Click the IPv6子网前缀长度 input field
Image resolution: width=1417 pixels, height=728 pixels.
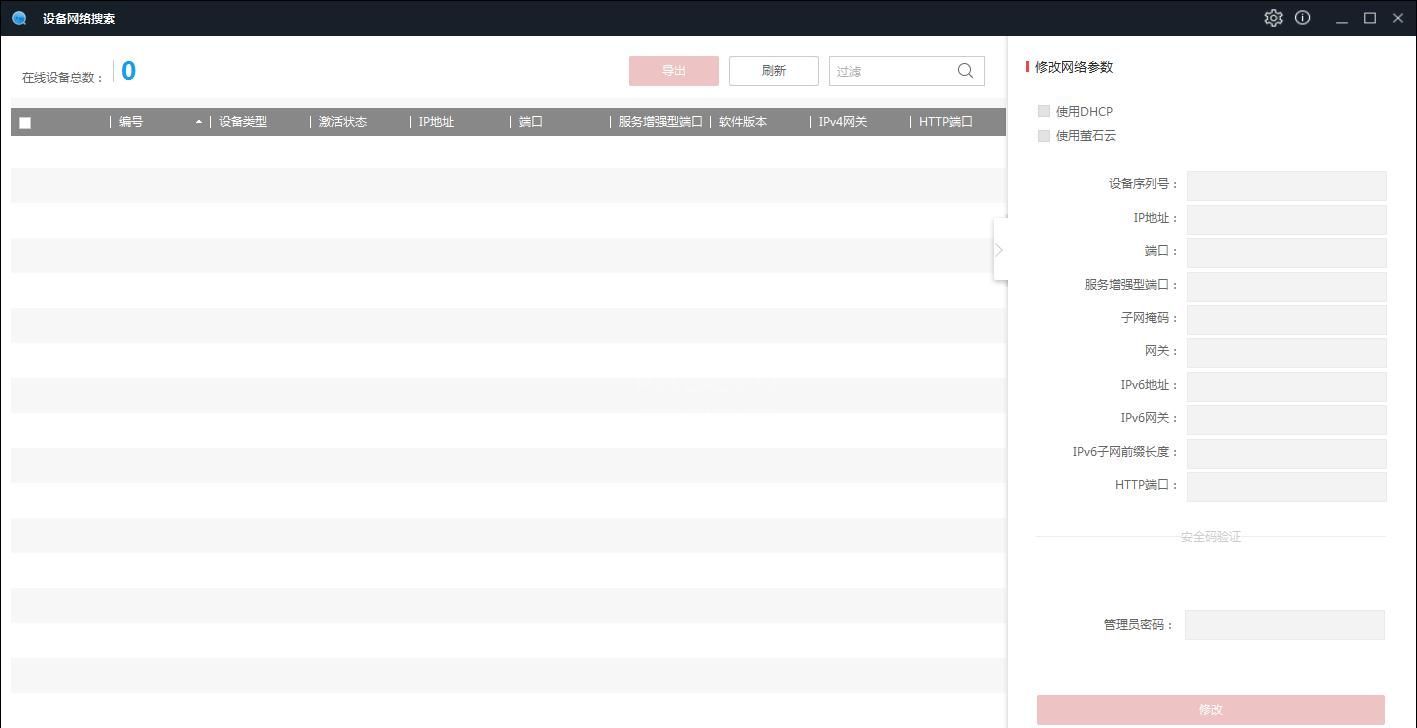[1286, 454]
